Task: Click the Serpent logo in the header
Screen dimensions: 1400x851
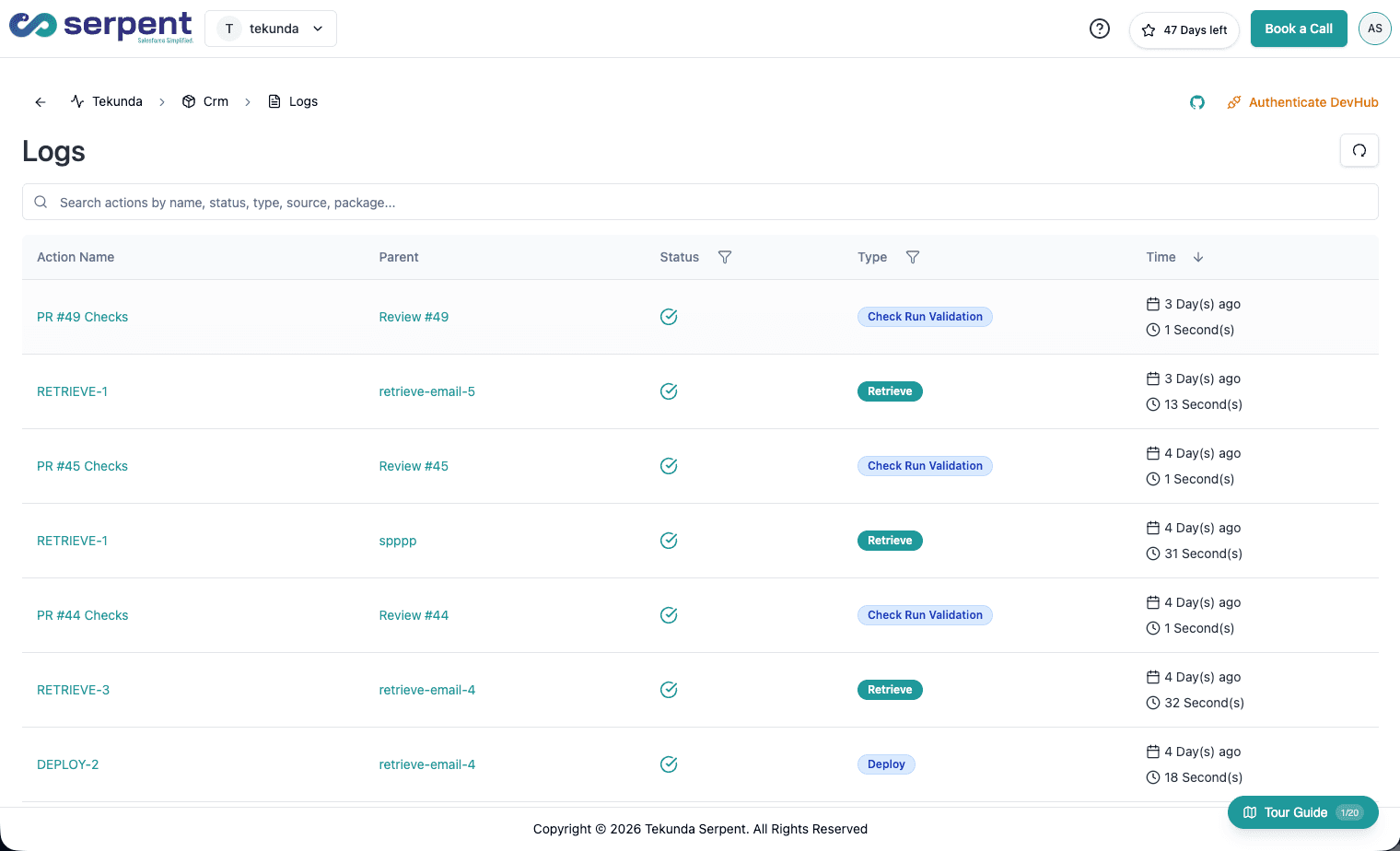Action: click(x=99, y=27)
